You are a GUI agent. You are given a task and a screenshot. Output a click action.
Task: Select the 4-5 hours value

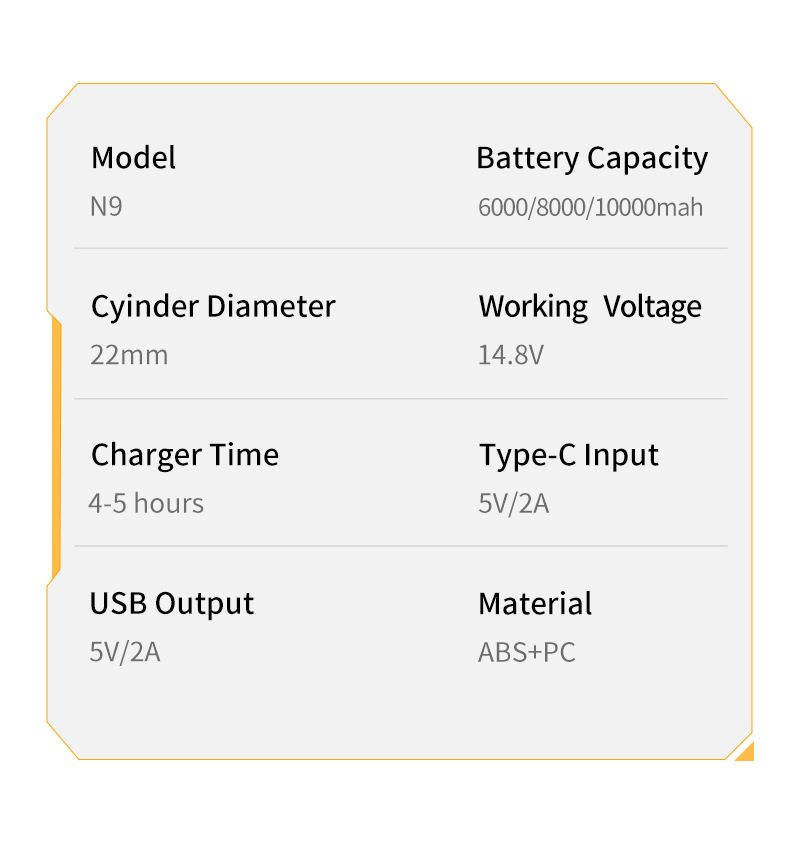(x=146, y=503)
